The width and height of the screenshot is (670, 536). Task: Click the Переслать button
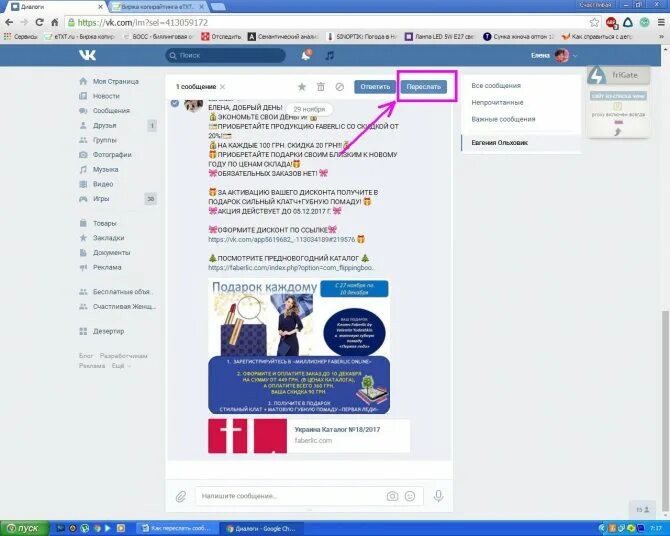pyautogui.click(x=423, y=87)
